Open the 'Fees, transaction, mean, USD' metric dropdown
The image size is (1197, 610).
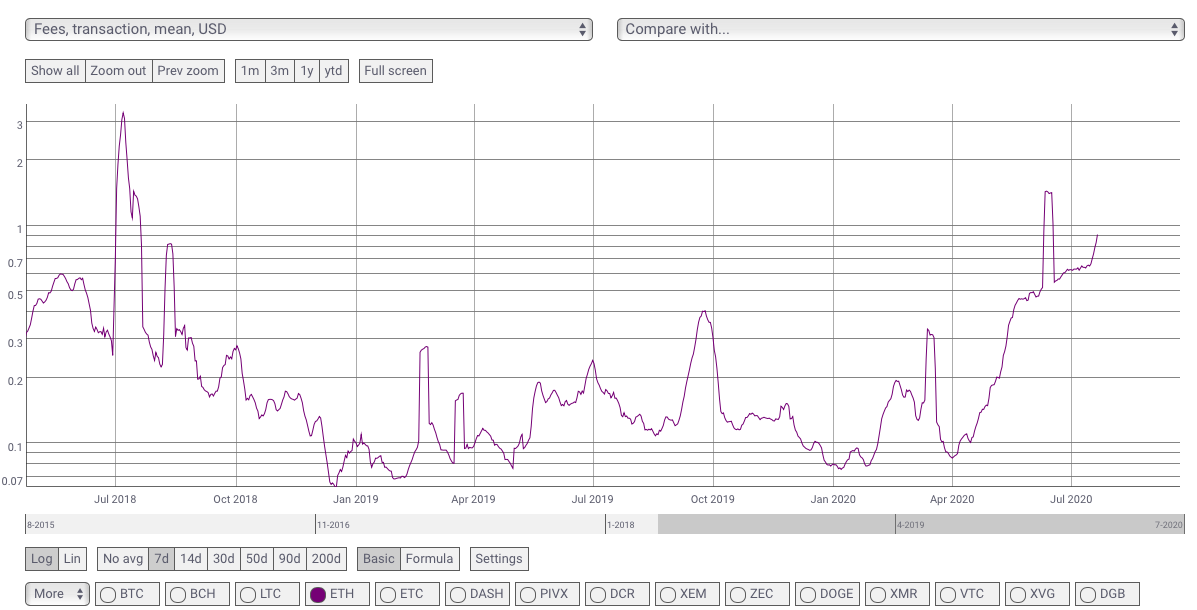[308, 30]
